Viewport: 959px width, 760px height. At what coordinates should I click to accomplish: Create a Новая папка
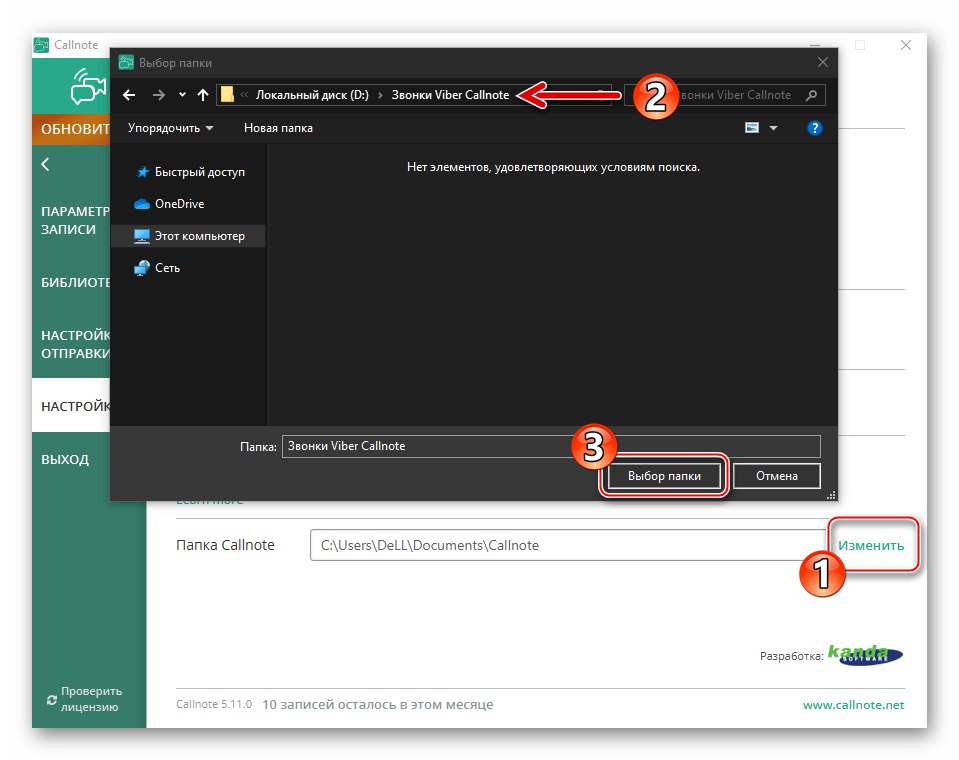[278, 128]
